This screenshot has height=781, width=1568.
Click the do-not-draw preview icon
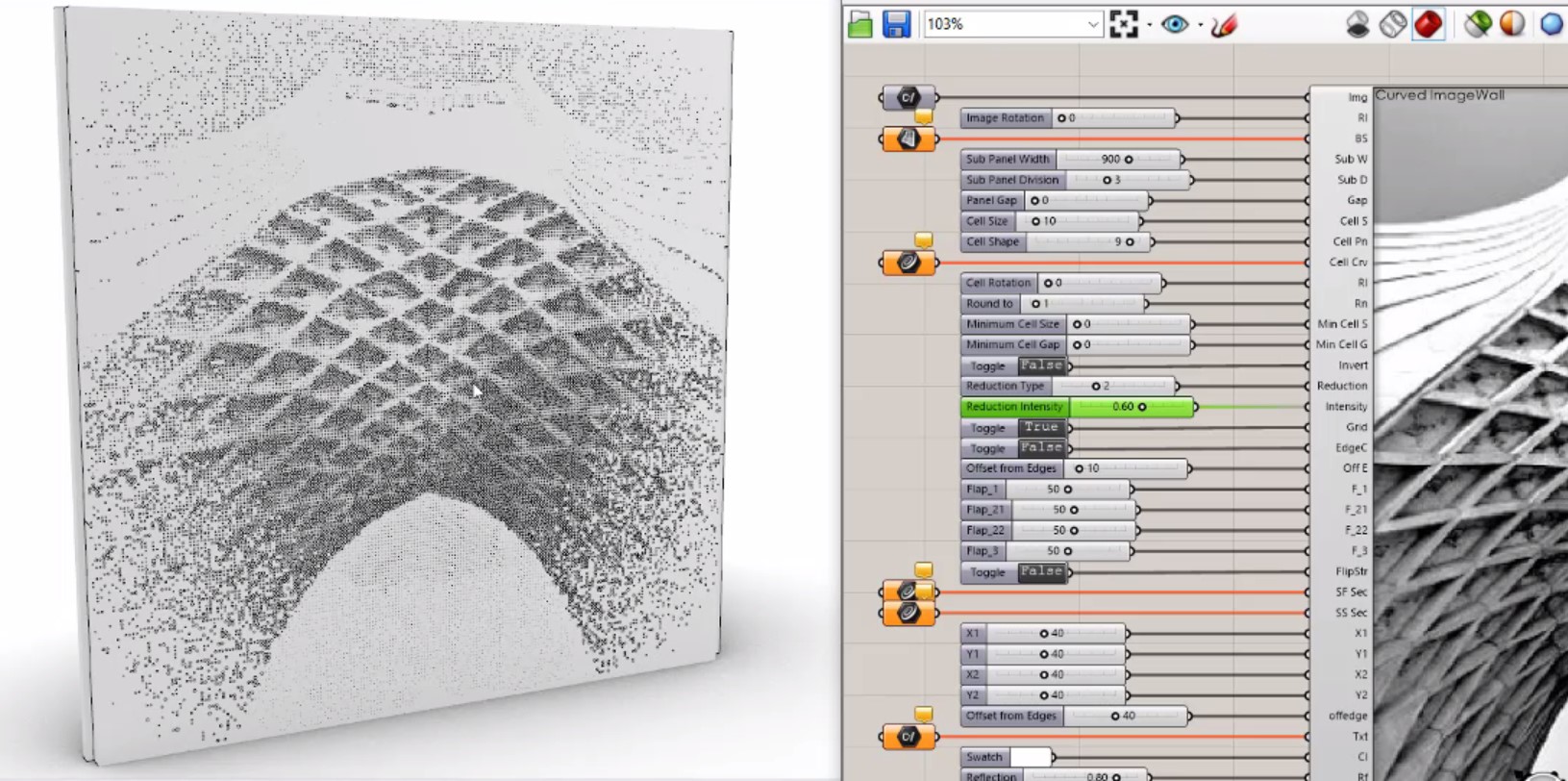pyautogui.click(x=1356, y=24)
